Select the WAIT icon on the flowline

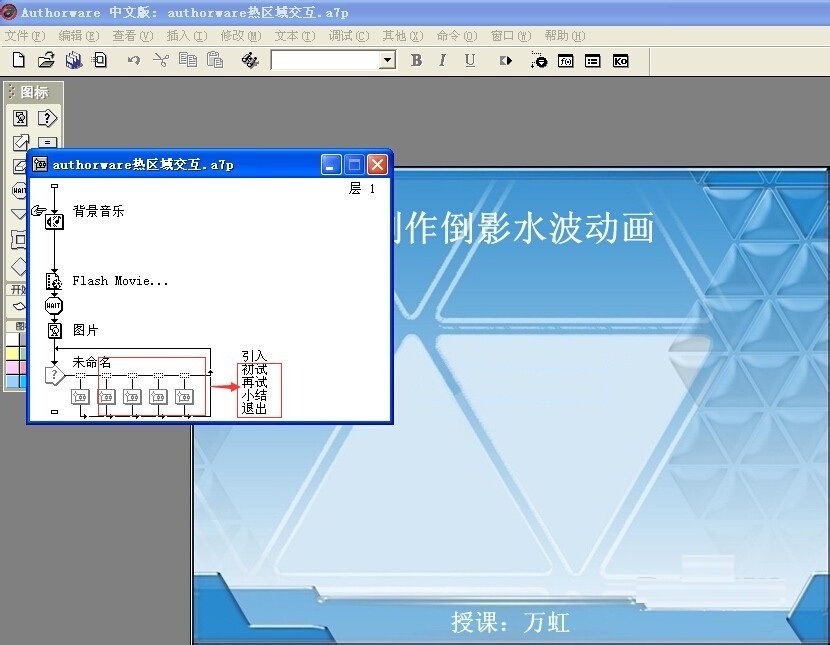(53, 305)
